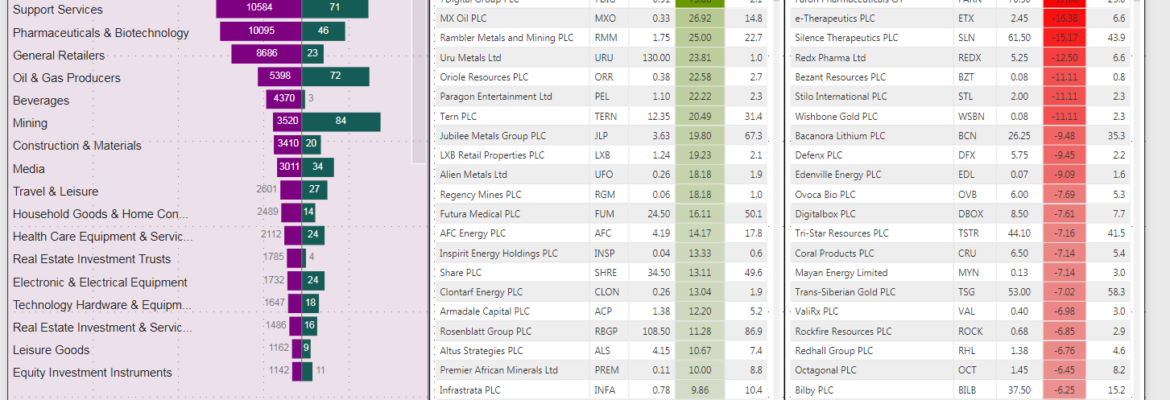The height and width of the screenshot is (400, 1170).
Task: Select the Bilby PLC company name
Action: coord(814,390)
